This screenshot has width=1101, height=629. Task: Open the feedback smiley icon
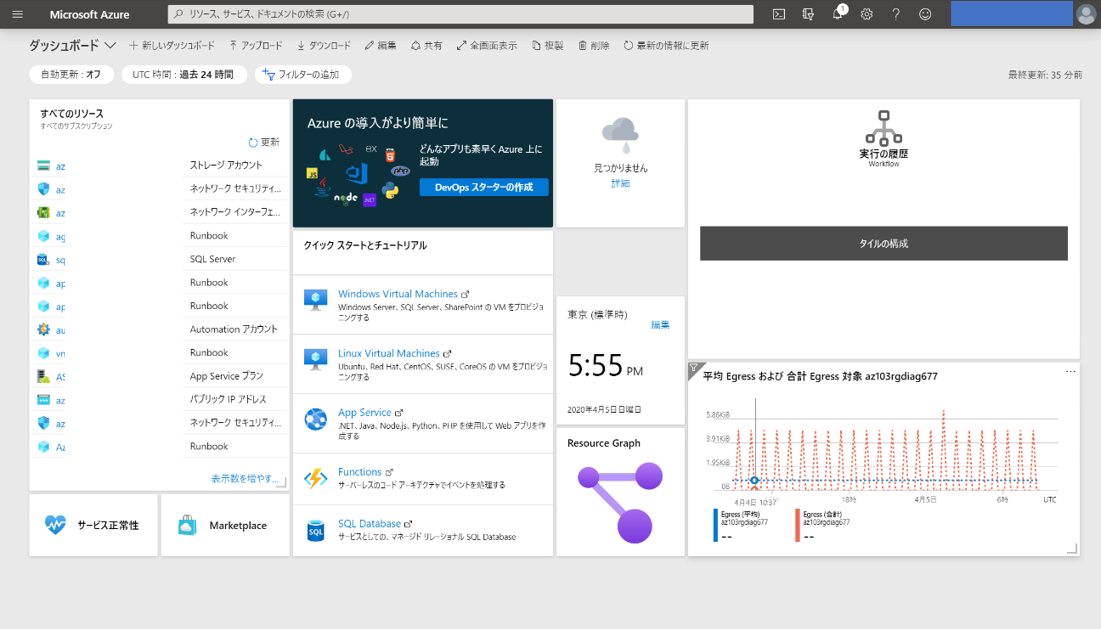[925, 14]
